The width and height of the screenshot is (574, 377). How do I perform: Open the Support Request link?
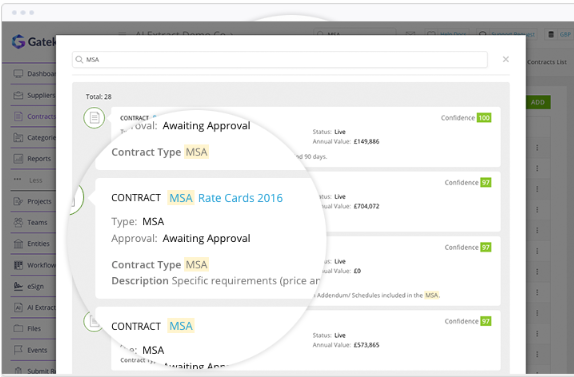click(x=512, y=34)
